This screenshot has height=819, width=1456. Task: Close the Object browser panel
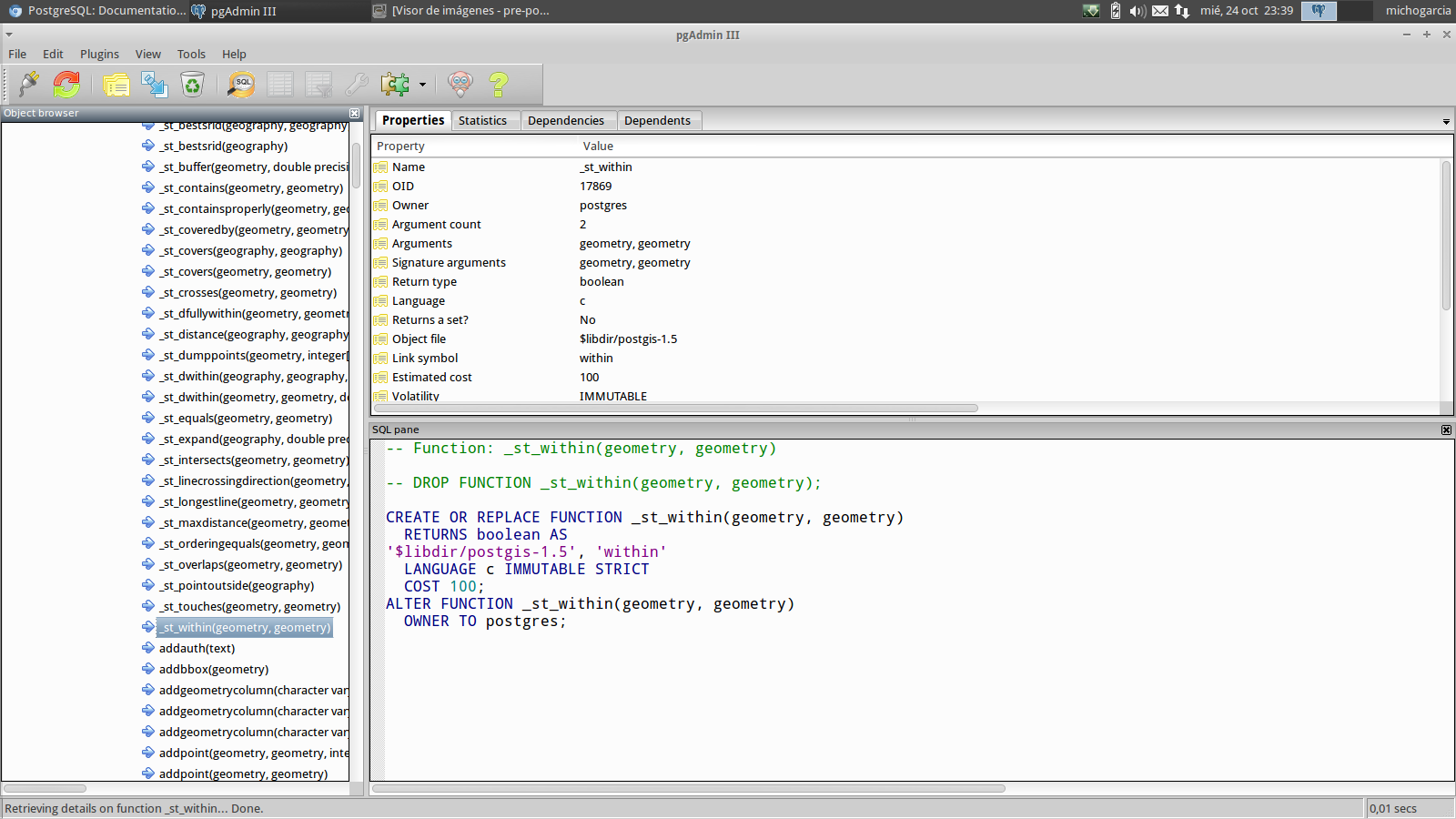point(355,113)
